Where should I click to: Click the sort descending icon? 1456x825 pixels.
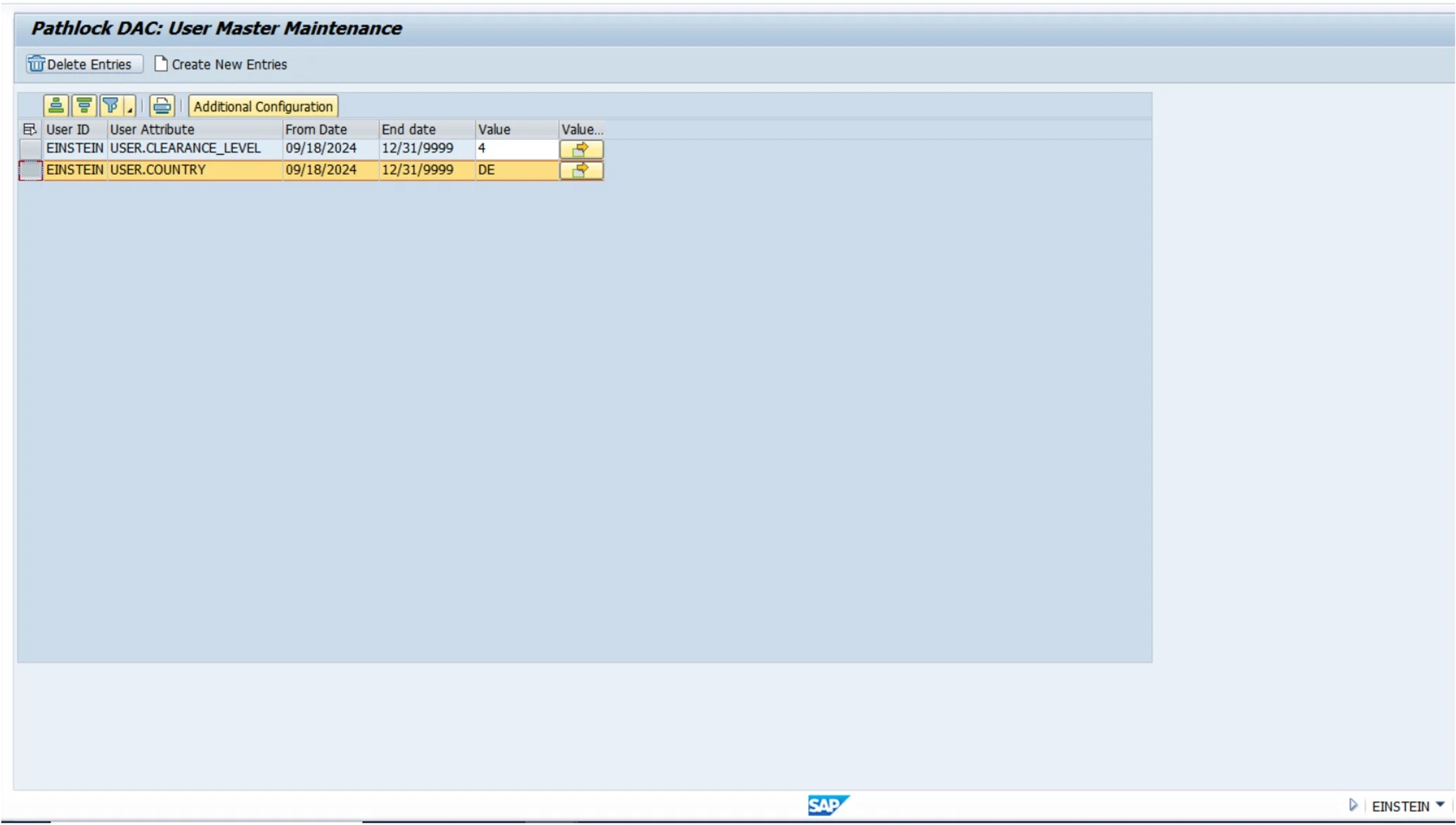pos(84,106)
